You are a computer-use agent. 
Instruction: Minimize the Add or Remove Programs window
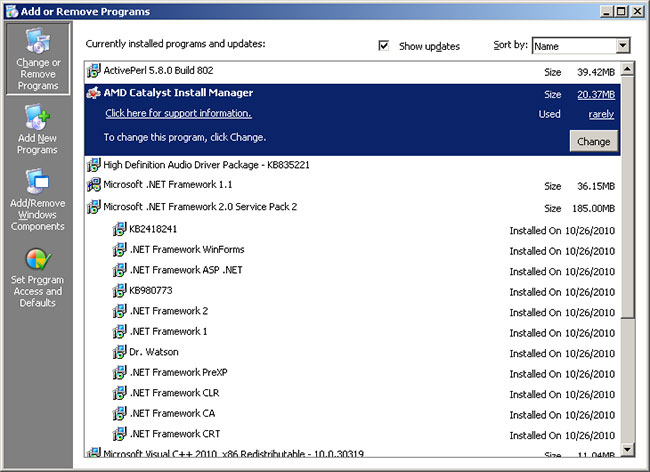[606, 11]
